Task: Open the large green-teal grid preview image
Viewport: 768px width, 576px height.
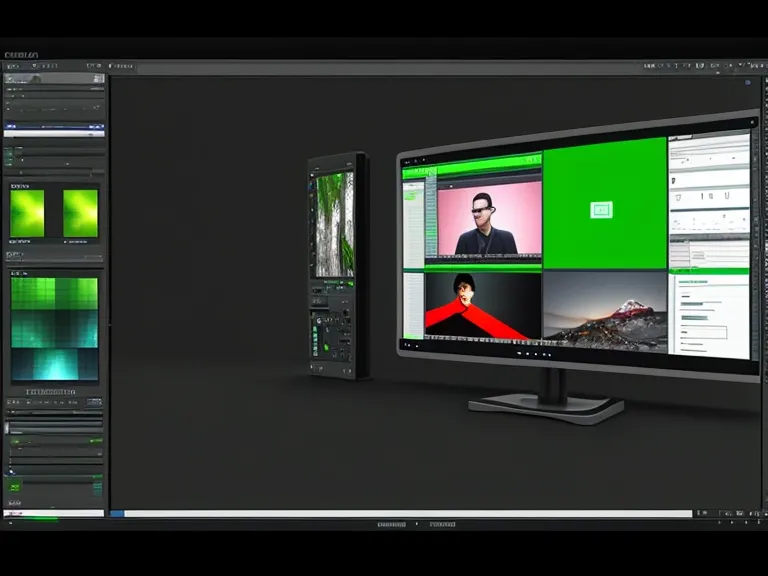Action: [54, 329]
